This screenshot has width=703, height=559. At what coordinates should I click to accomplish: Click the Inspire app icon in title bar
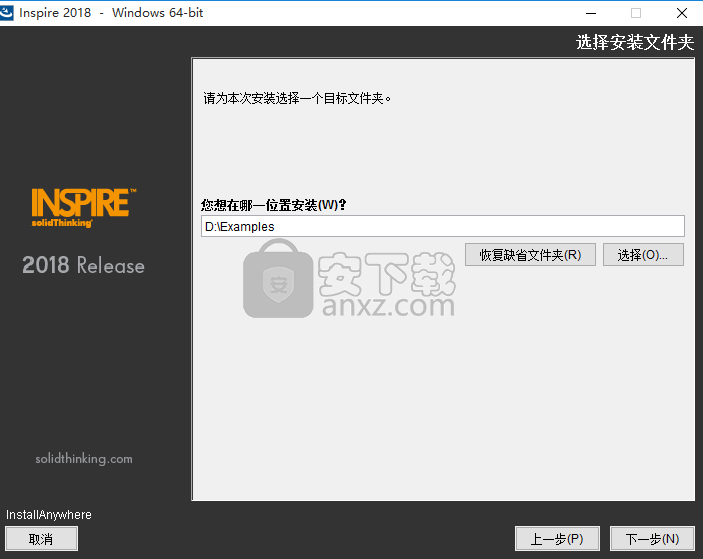point(7,13)
